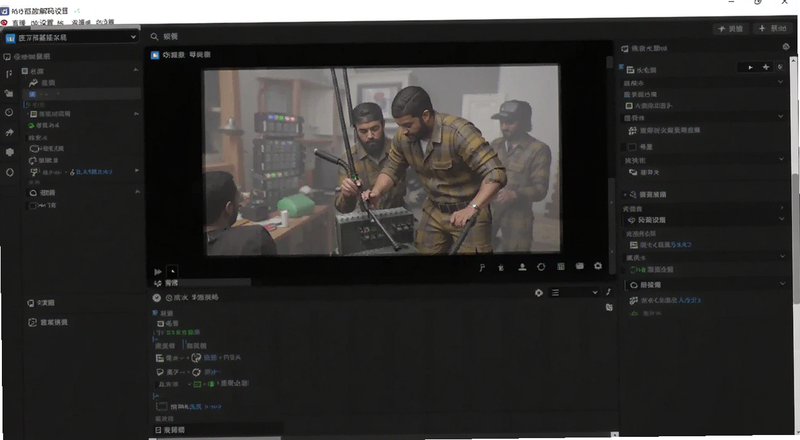Toggle the green-outlined square checkbox in the right panel
This screenshot has height=440, width=800.
coord(629,106)
